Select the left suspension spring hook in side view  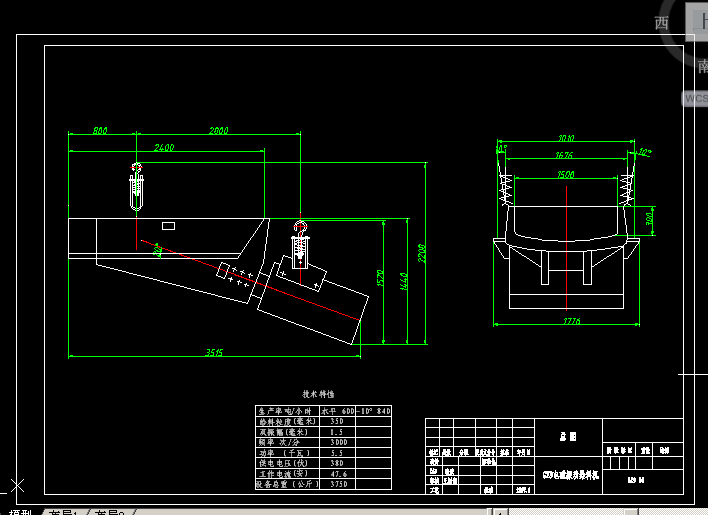point(136,186)
